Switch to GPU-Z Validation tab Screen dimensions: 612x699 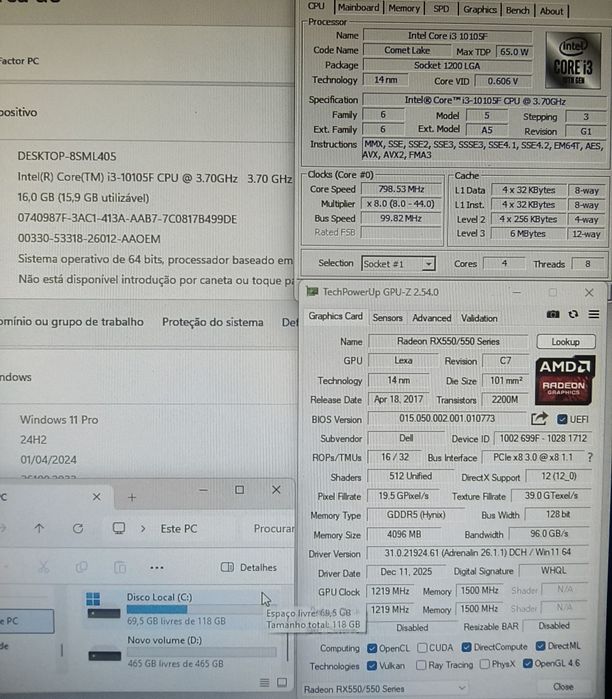coord(479,318)
